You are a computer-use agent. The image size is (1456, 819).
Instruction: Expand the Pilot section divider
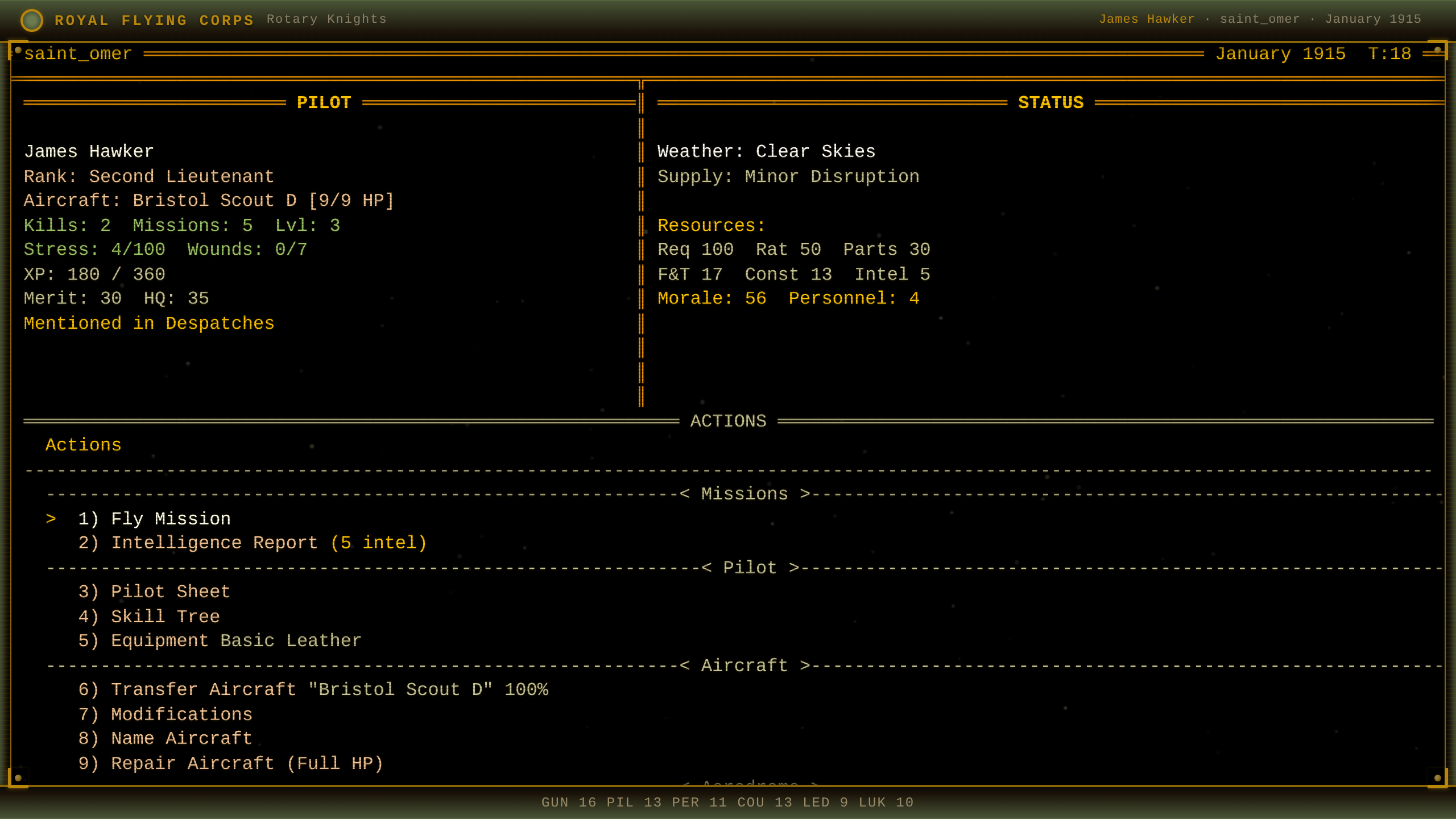[749, 567]
